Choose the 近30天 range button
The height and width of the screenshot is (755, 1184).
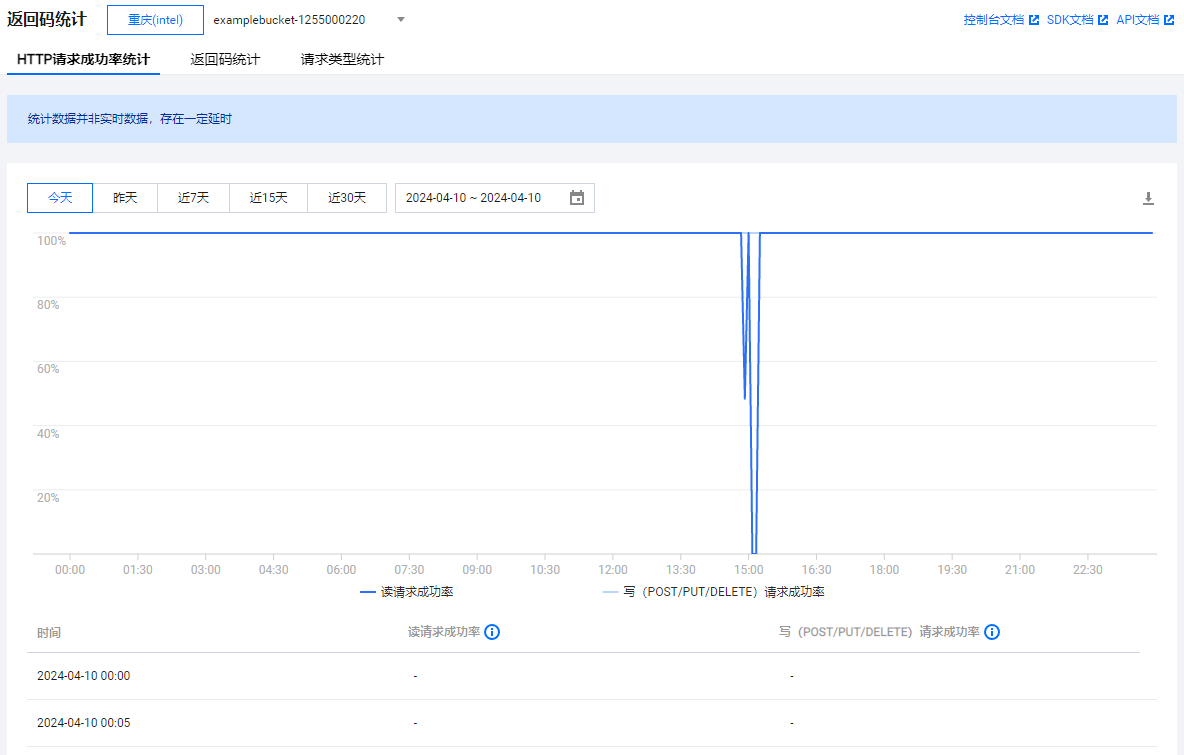347,198
